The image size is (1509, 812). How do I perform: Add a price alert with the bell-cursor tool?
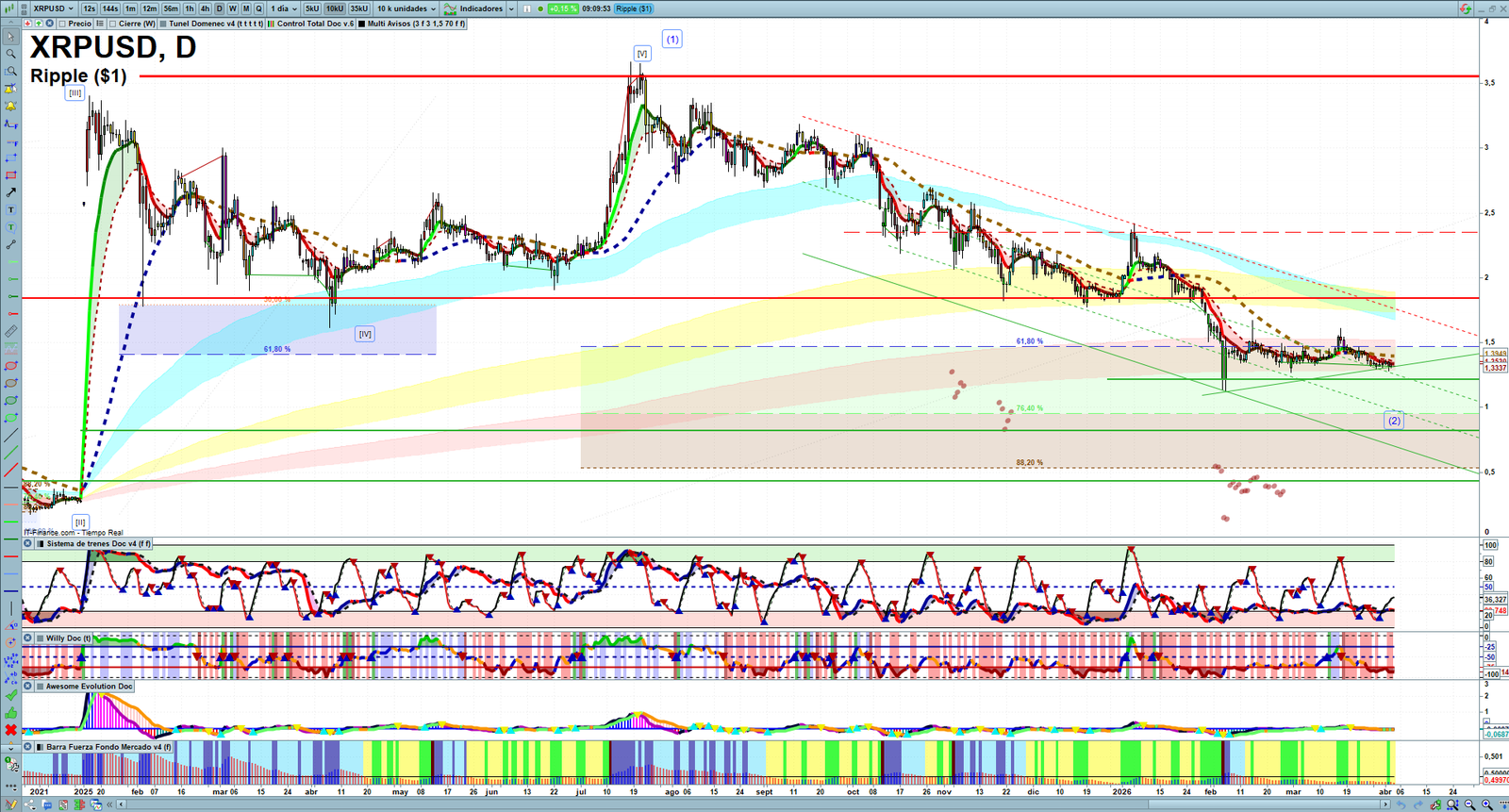10,89
